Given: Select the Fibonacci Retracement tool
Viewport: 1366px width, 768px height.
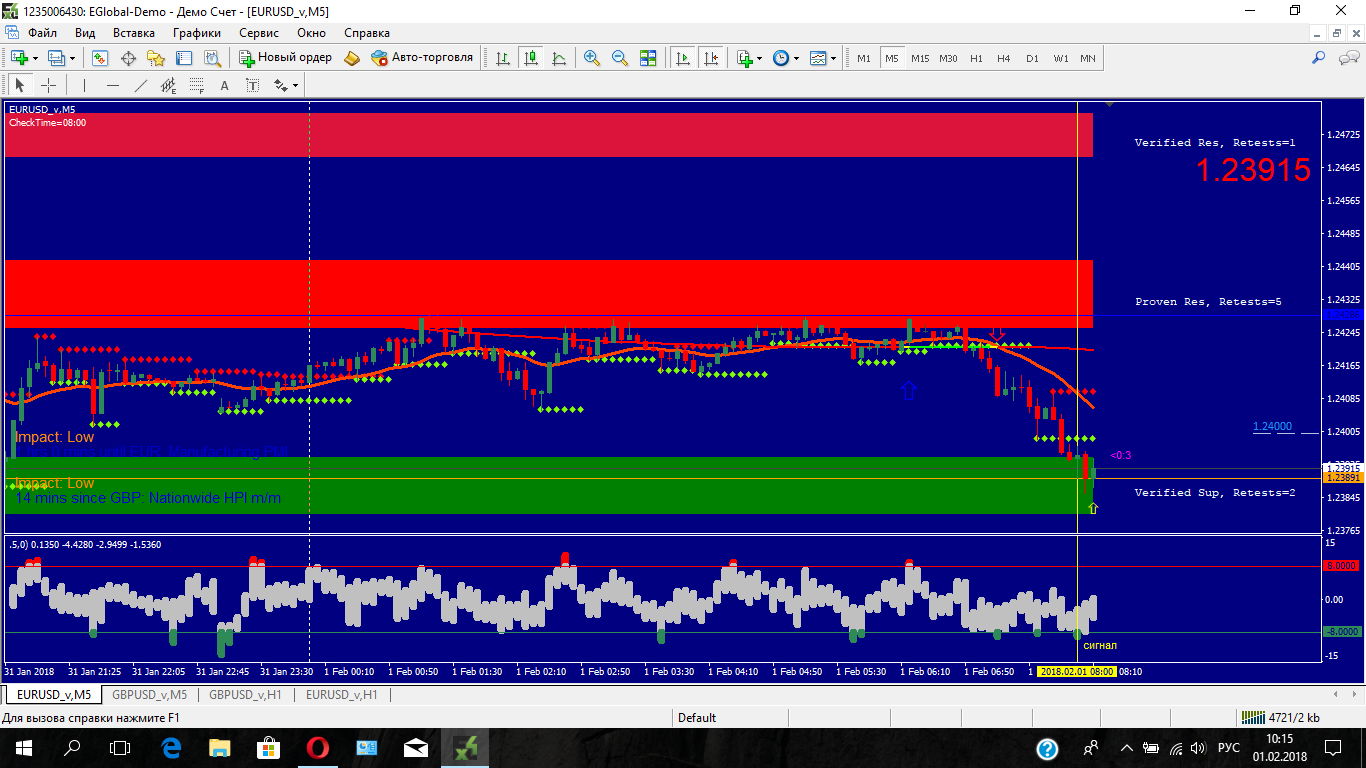Looking at the screenshot, I should (196, 85).
